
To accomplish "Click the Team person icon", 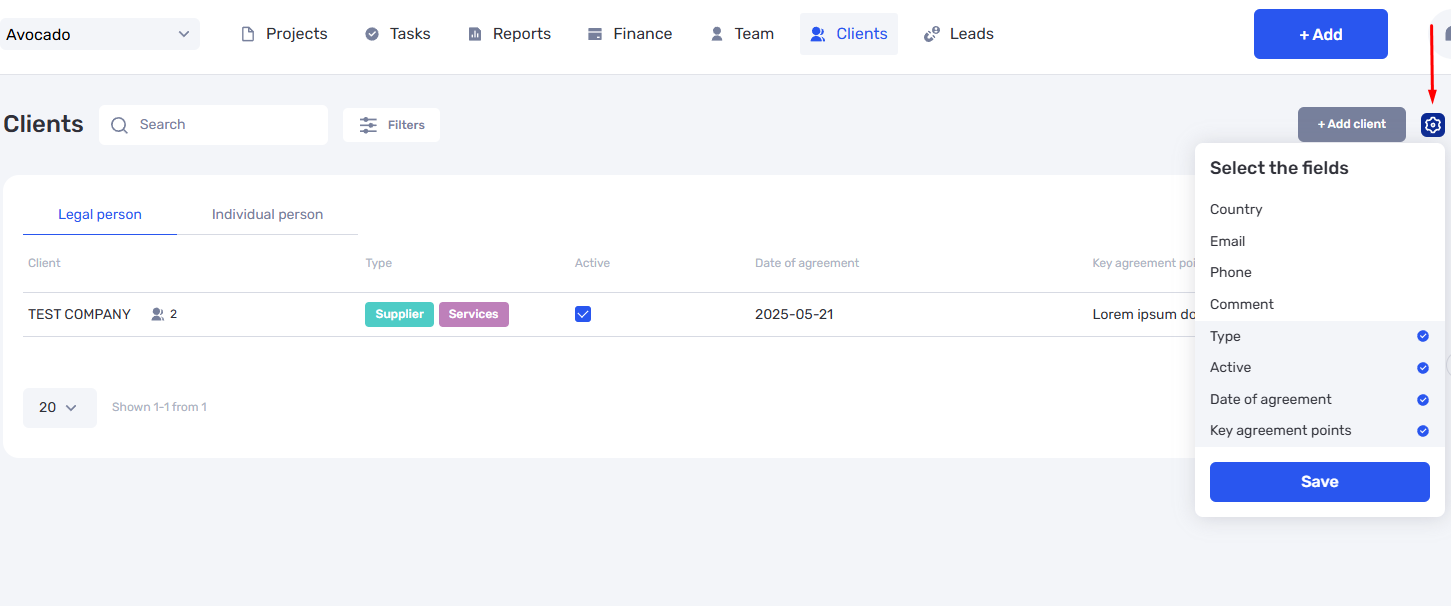I will (x=717, y=34).
